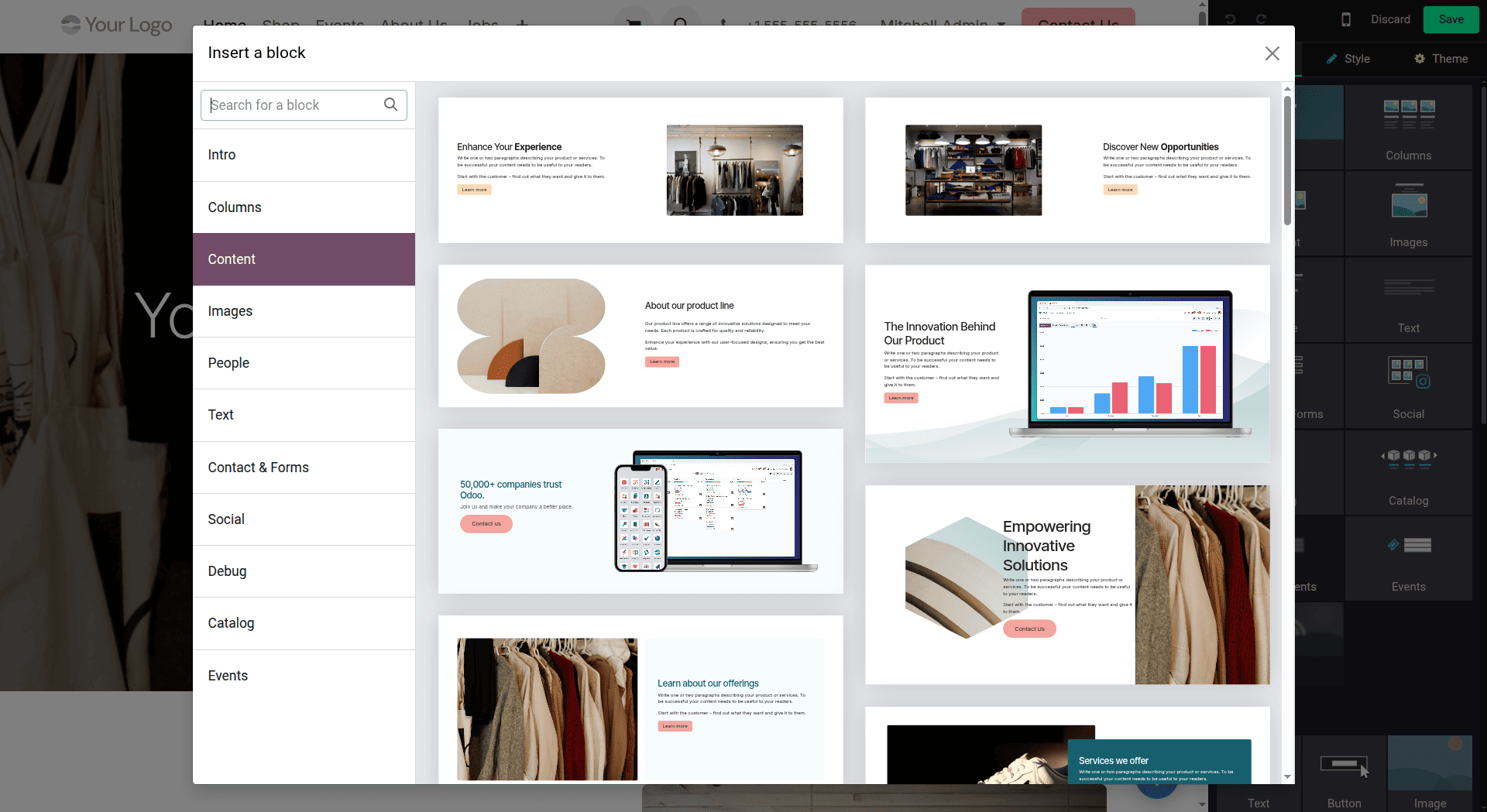
Task: Select the Text category in the dialog
Action: (304, 415)
